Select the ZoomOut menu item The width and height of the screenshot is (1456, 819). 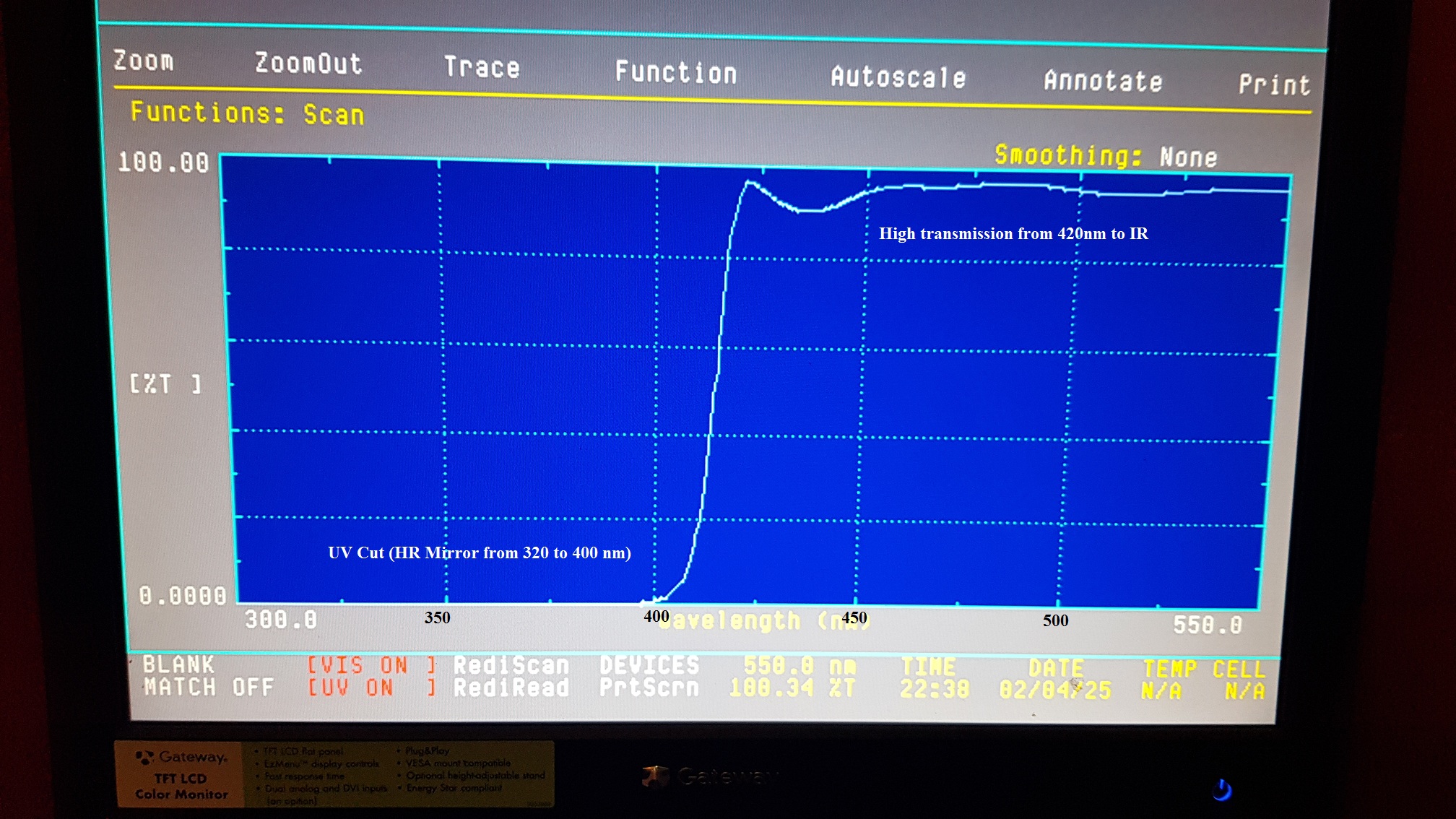point(308,64)
